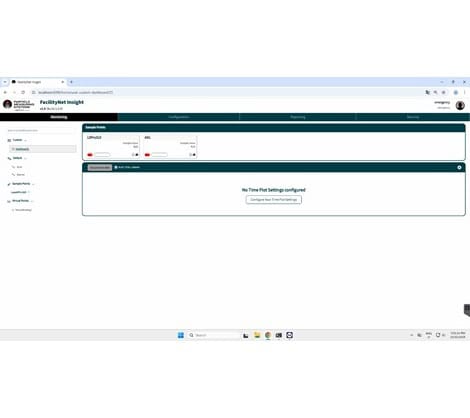Click the Sample Points panel header
Screen dimensions: 470x418
pyautogui.click(x=274, y=127)
